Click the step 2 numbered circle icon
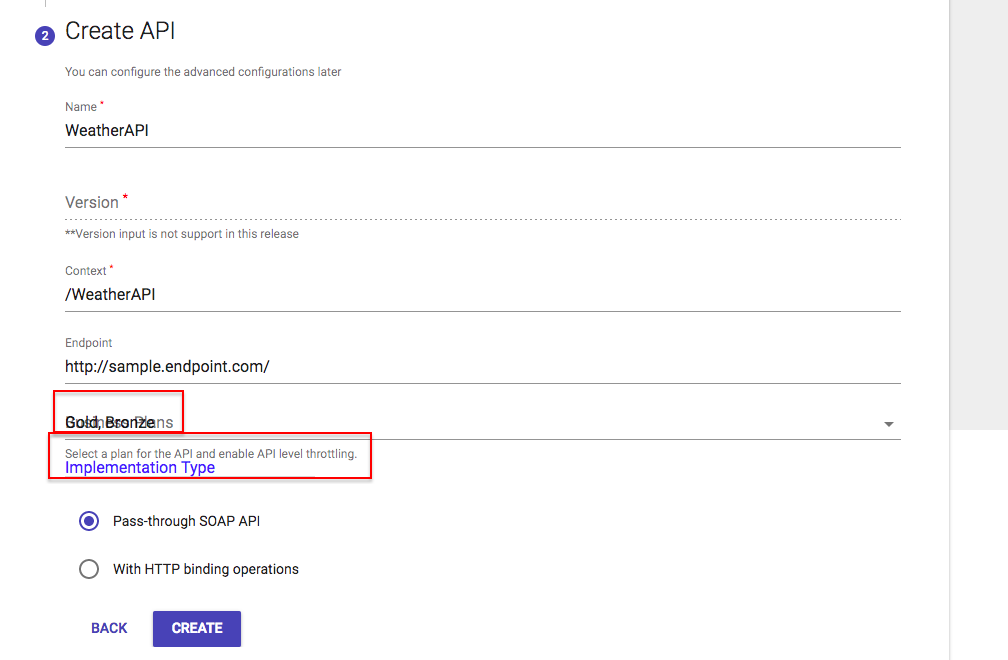 click(46, 35)
